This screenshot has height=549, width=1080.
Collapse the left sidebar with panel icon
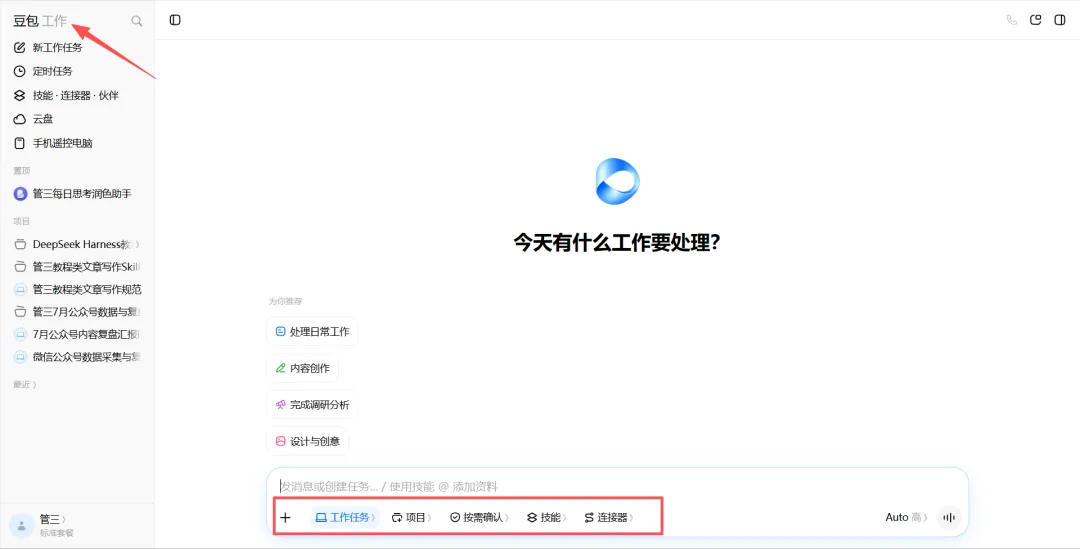pyautogui.click(x=175, y=20)
